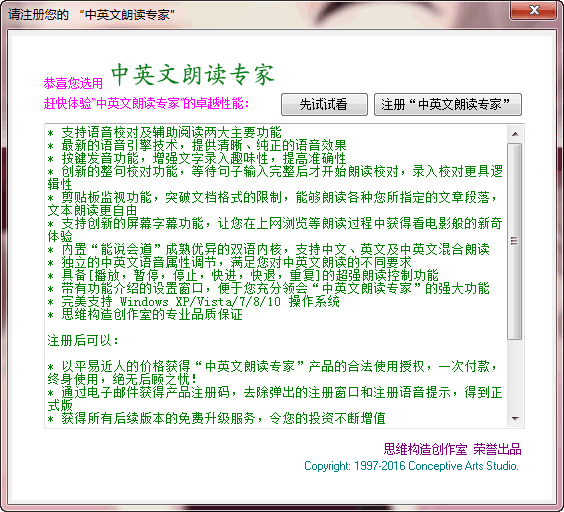Click the 注册后可以: line in text box
This screenshot has width=564, height=512.
point(83,340)
